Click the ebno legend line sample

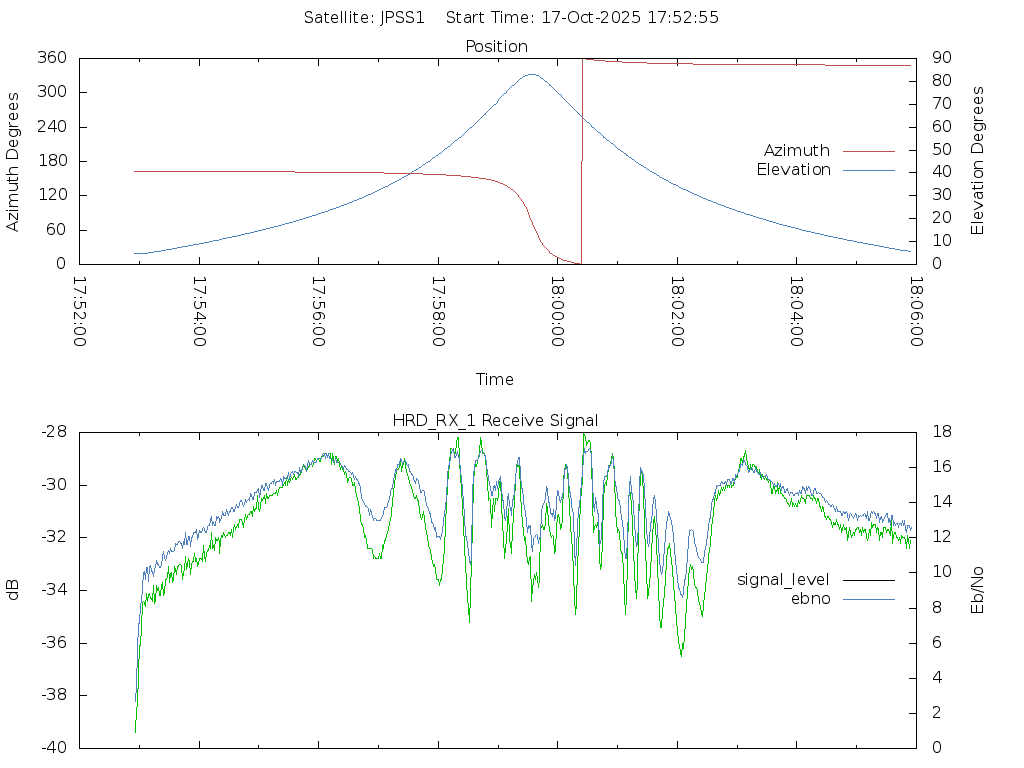pos(867,599)
